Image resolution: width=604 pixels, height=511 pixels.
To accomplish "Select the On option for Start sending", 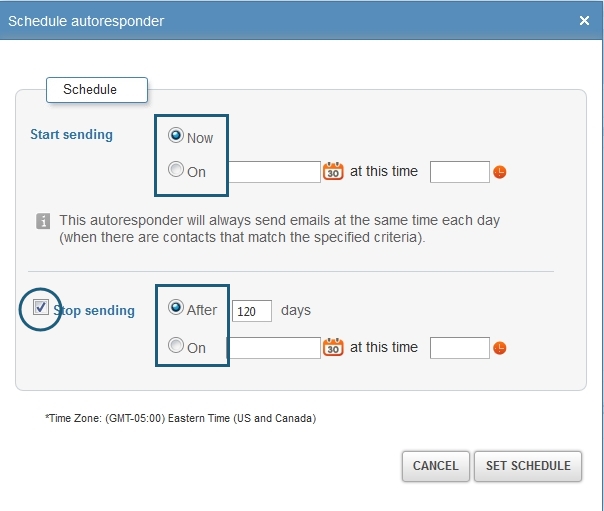I will tap(176, 170).
